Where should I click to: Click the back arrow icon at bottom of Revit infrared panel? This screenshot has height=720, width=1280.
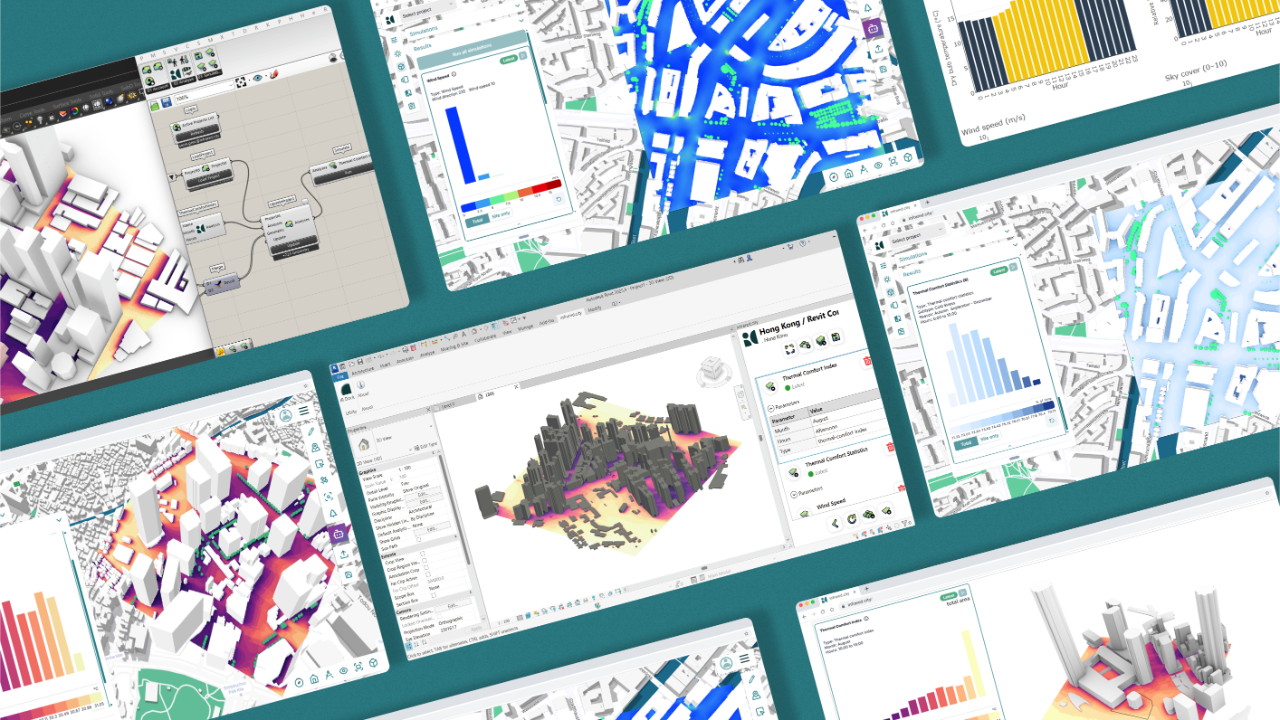[835, 523]
